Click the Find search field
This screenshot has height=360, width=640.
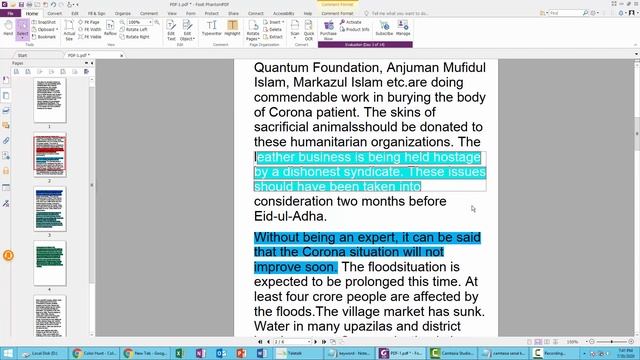[x=565, y=13]
